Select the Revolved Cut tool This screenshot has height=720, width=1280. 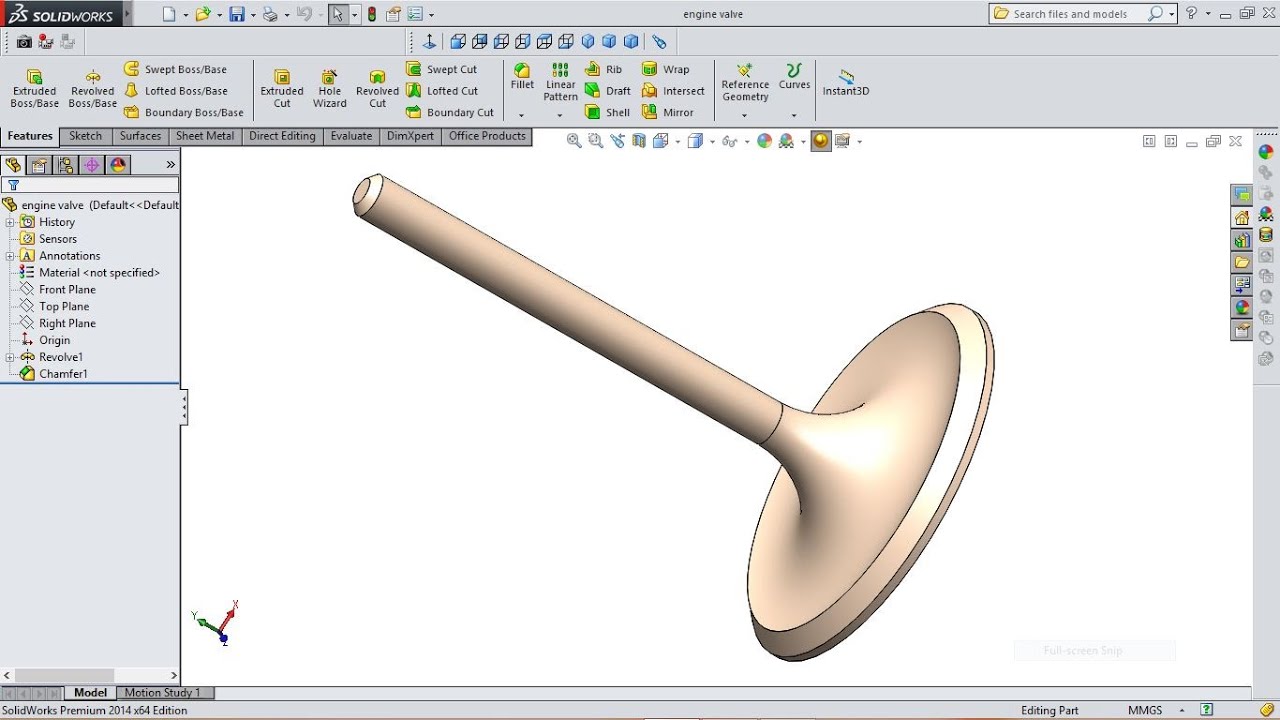[x=377, y=89]
